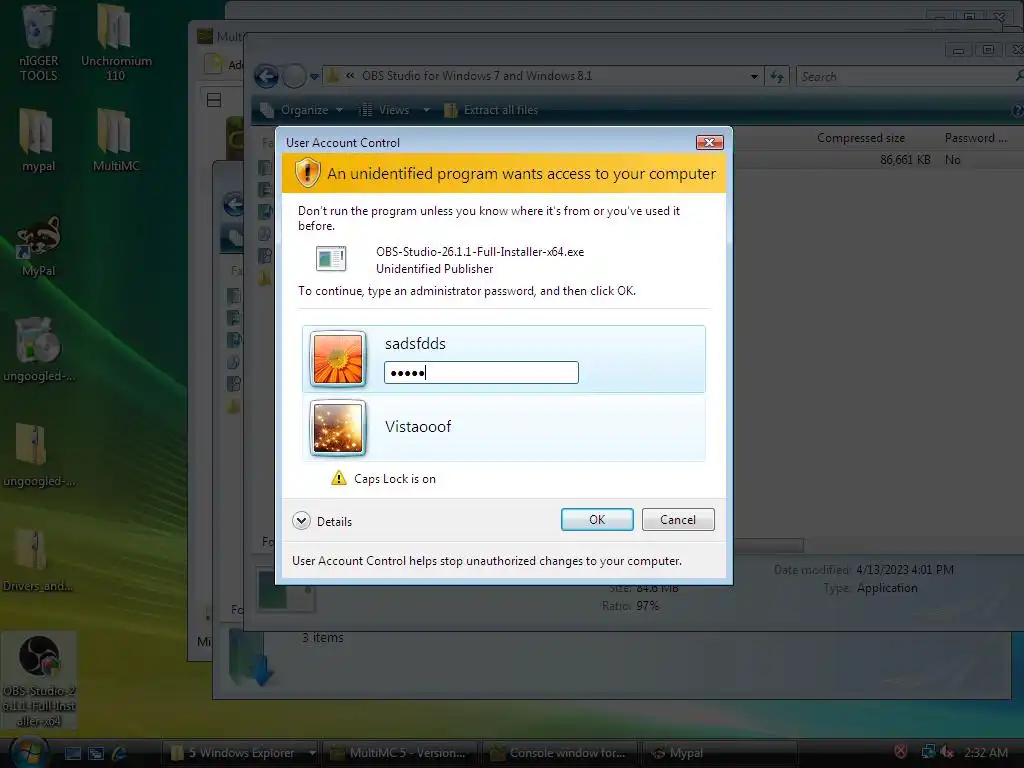This screenshot has height=768, width=1024.
Task: Open Explorer recent pages dropdown arrow
Action: pos(314,77)
